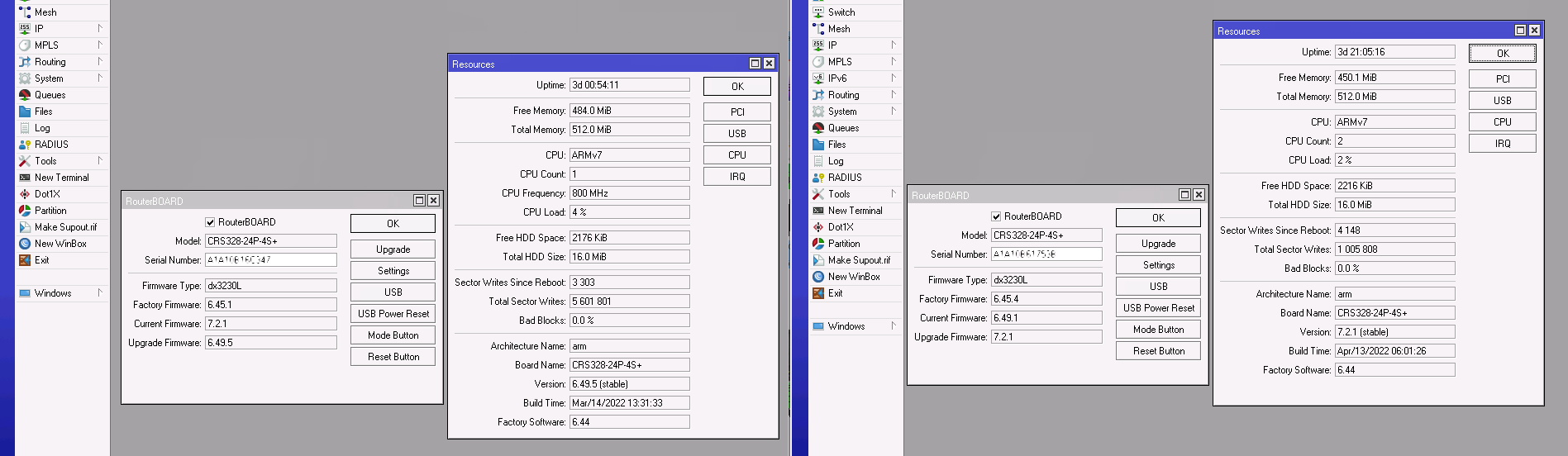Click Mode Button in RouterBOARD window with Current Firmware 7.2.1
This screenshot has width=1568, height=456.
[393, 335]
